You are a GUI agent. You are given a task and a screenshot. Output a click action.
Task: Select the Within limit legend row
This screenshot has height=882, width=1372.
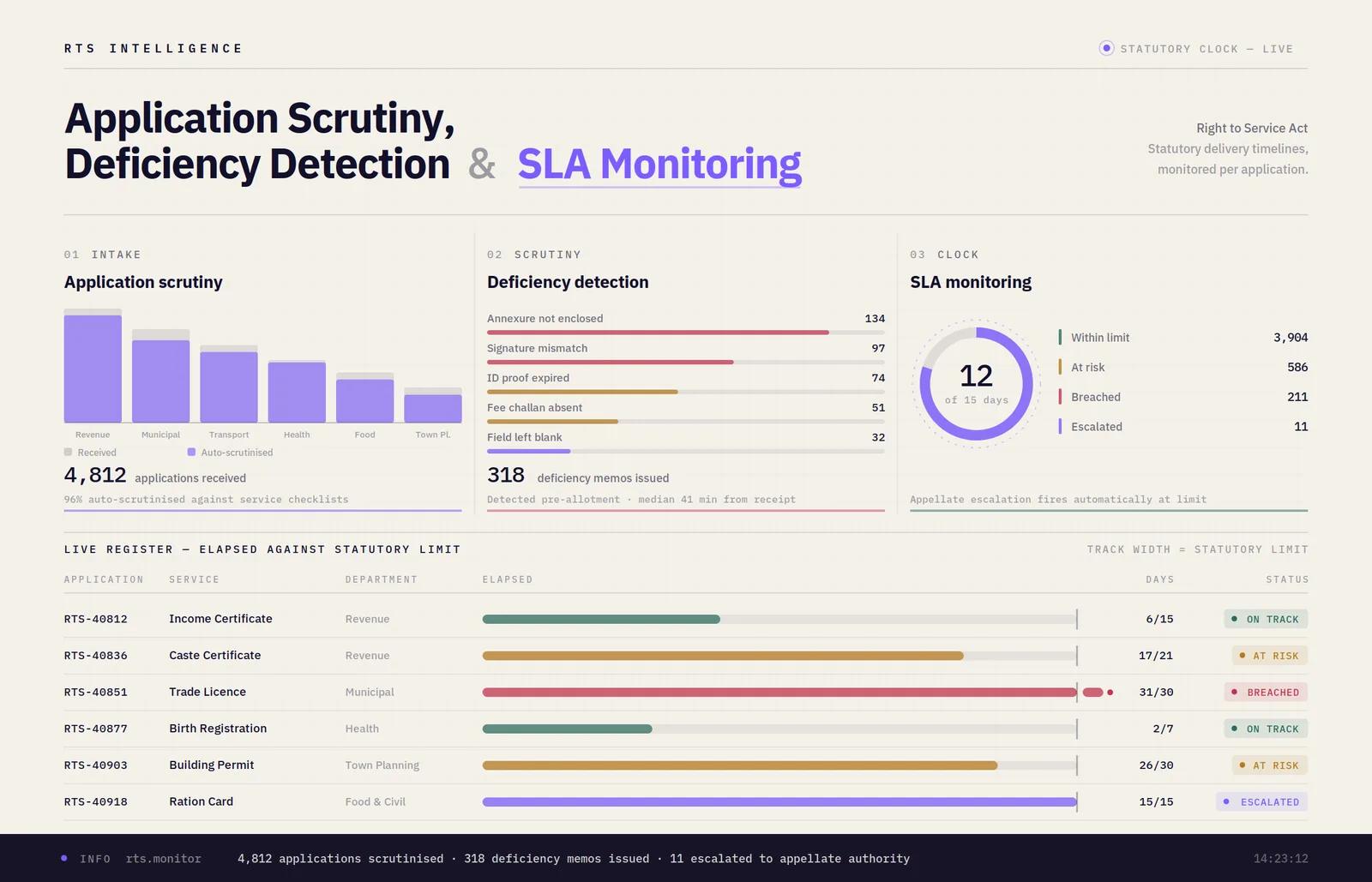[x=1183, y=338]
